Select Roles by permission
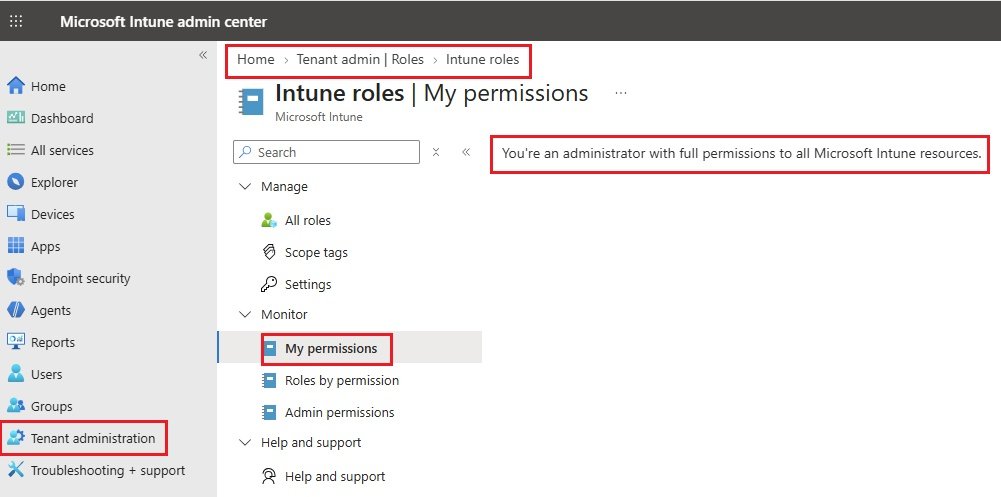This screenshot has width=1001, height=497. click(342, 380)
